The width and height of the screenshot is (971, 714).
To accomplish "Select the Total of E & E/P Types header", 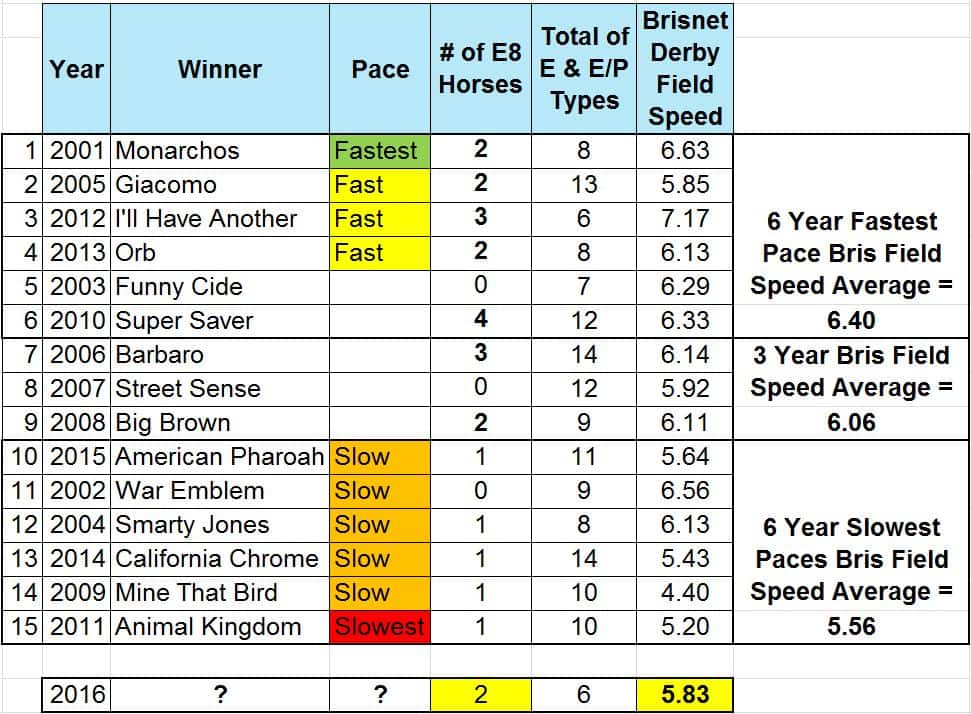I will [584, 69].
